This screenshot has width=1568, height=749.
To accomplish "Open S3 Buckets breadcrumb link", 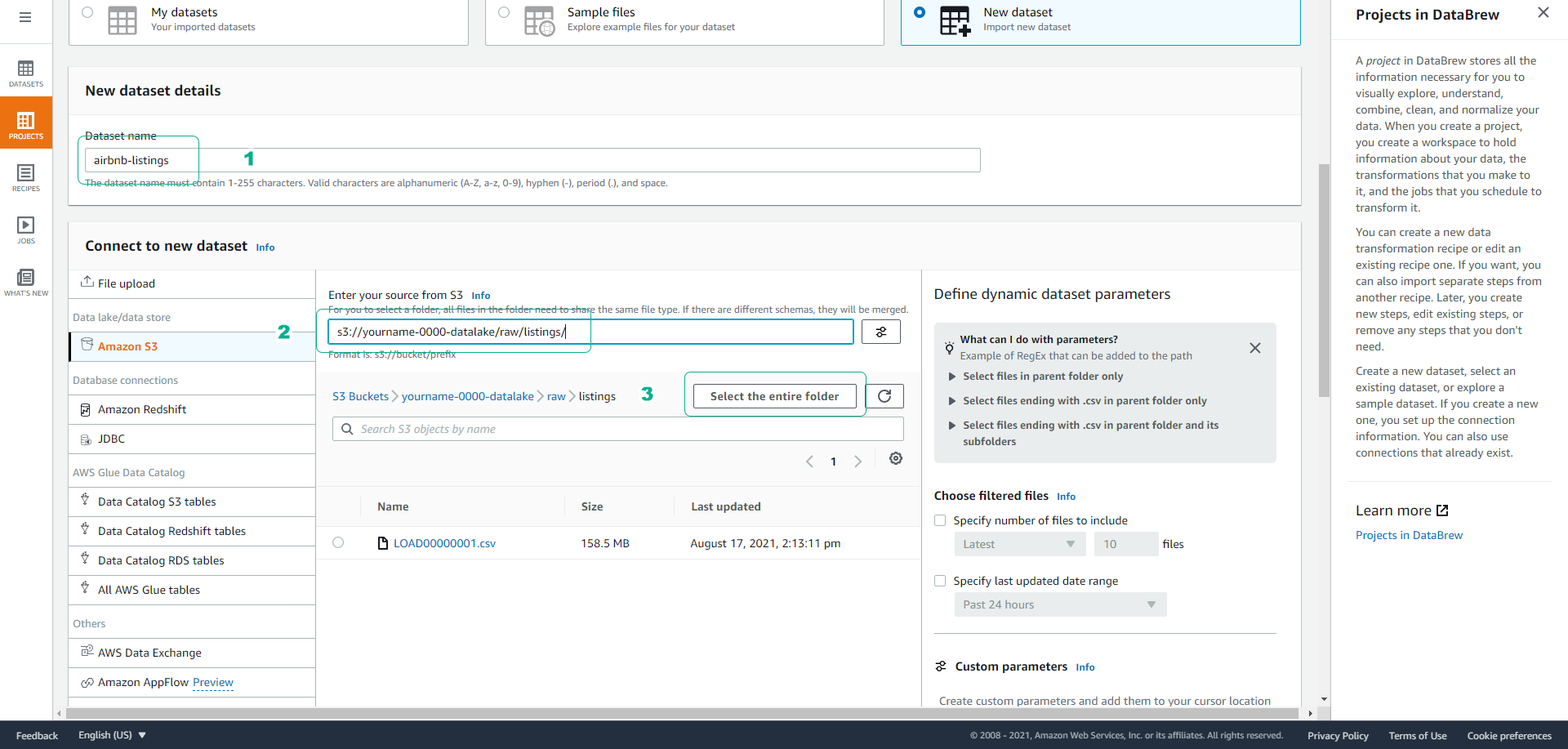I will point(360,396).
